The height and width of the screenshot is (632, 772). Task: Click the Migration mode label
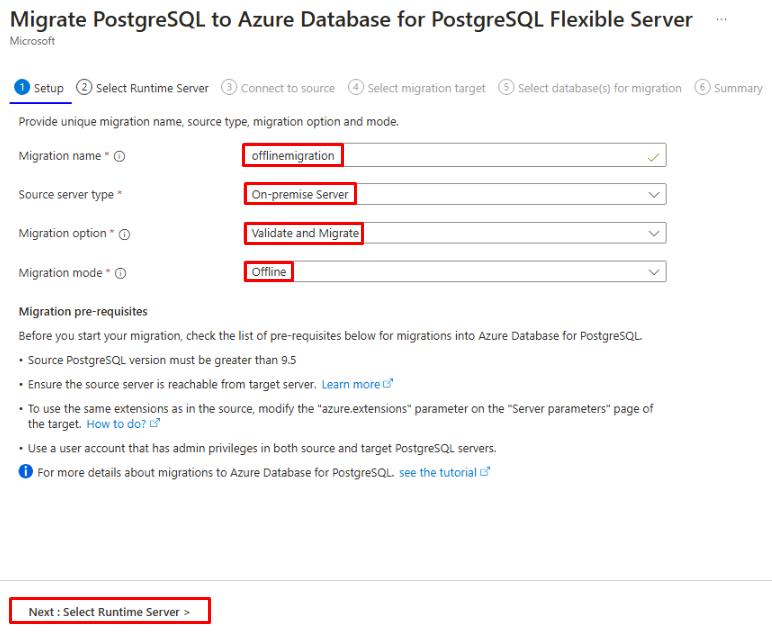[61, 273]
